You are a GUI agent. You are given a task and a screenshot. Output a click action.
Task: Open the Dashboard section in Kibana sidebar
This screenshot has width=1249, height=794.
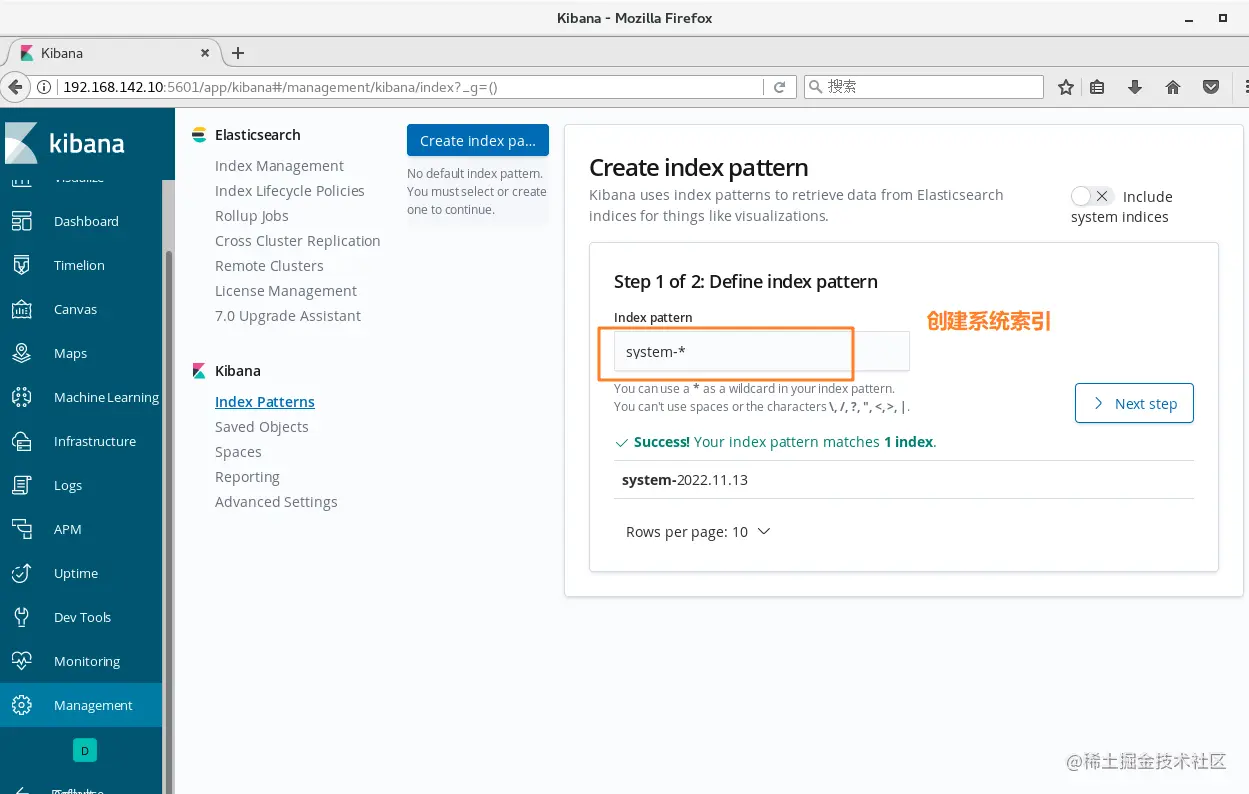click(85, 221)
